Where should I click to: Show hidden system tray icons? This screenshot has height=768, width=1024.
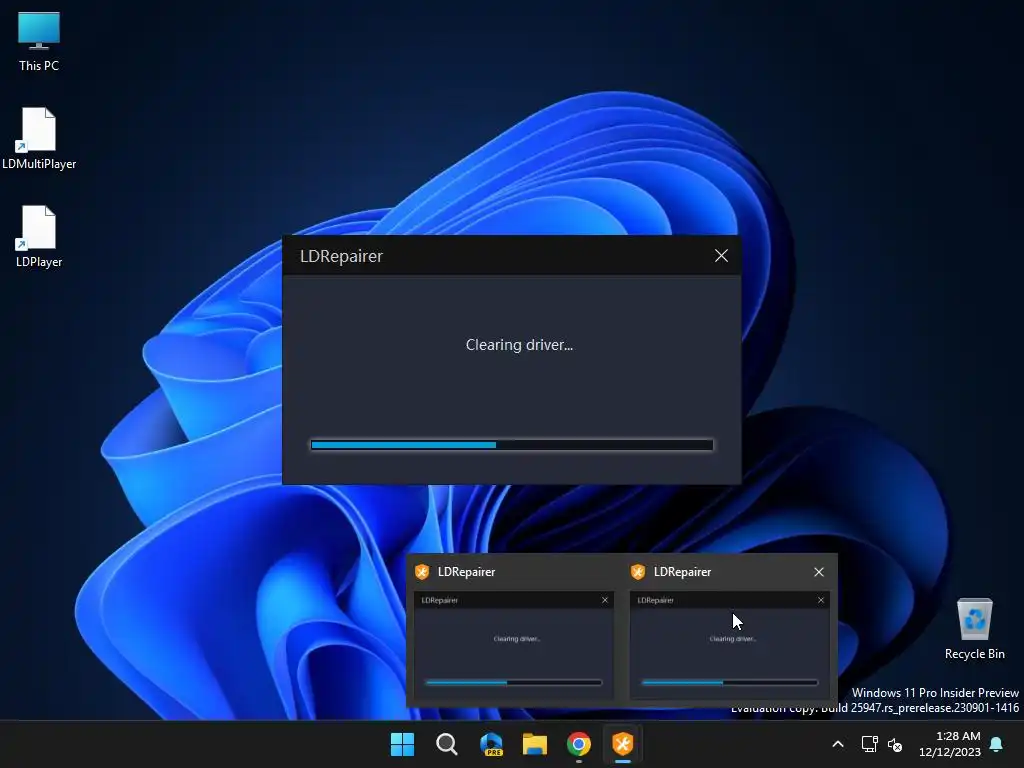pyautogui.click(x=838, y=744)
